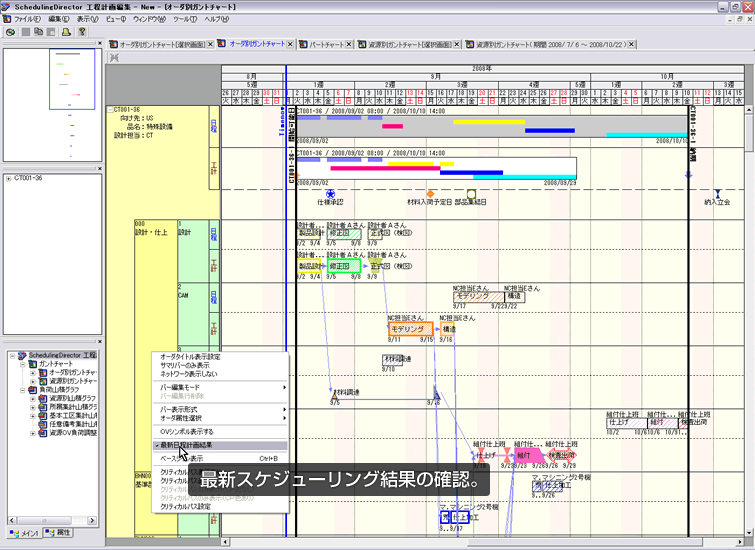
Task: Switch to the 属性 bottom tab
Action: point(58,533)
